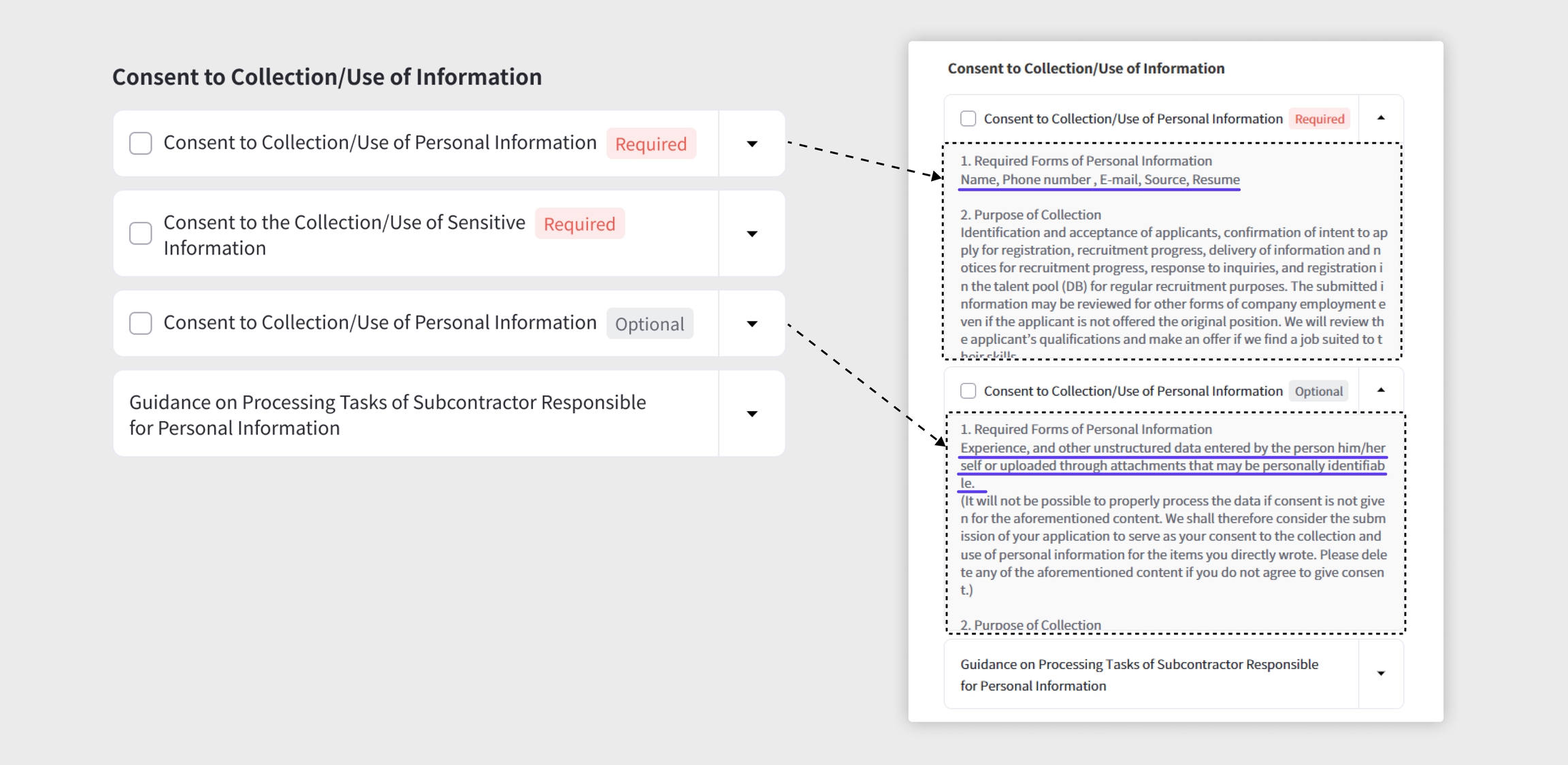Image resolution: width=1568 pixels, height=765 pixels.
Task: Expand the left optional Personal Information consent arrow
Action: click(x=751, y=323)
